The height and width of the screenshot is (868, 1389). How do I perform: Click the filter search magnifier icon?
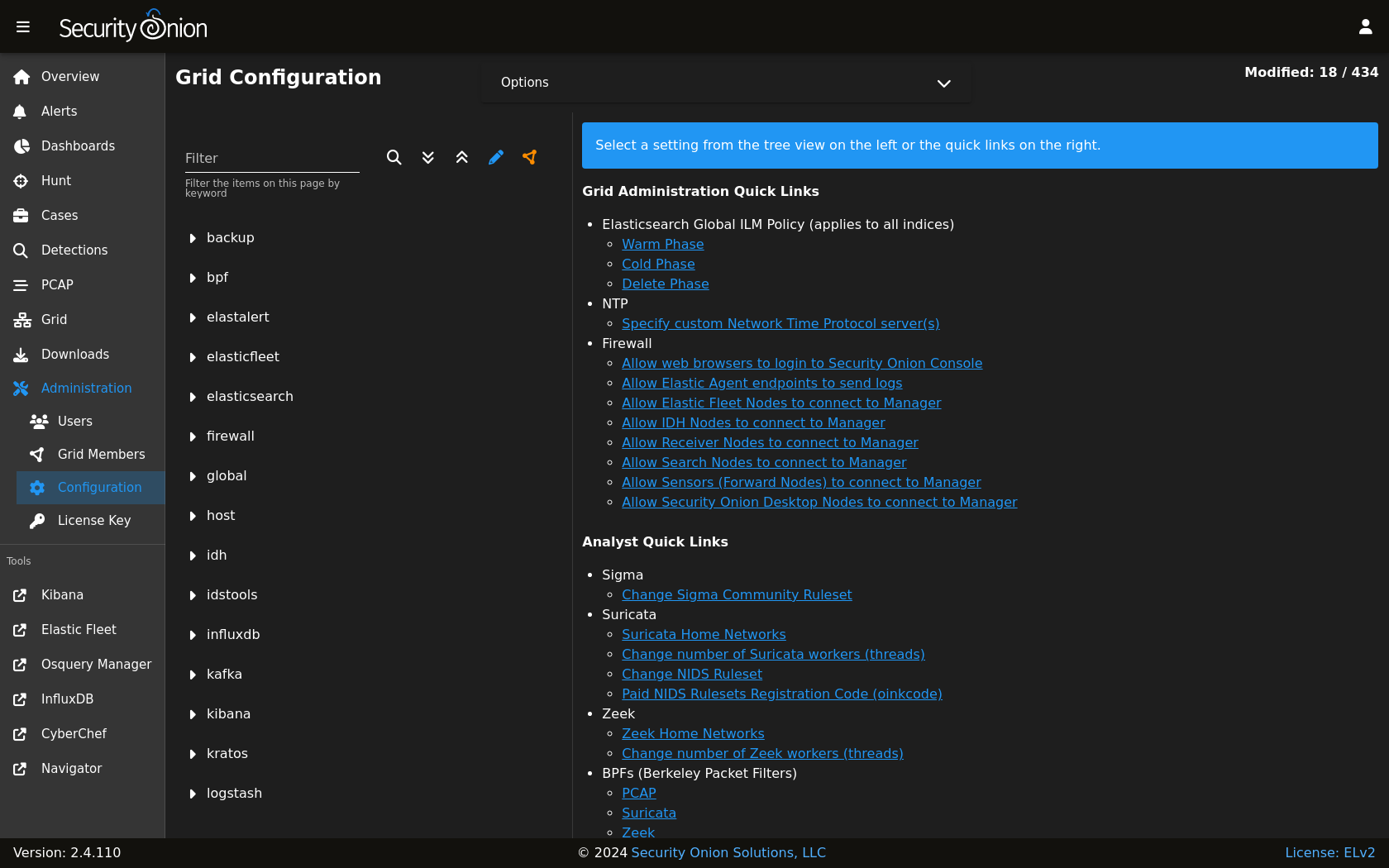pyautogui.click(x=394, y=157)
